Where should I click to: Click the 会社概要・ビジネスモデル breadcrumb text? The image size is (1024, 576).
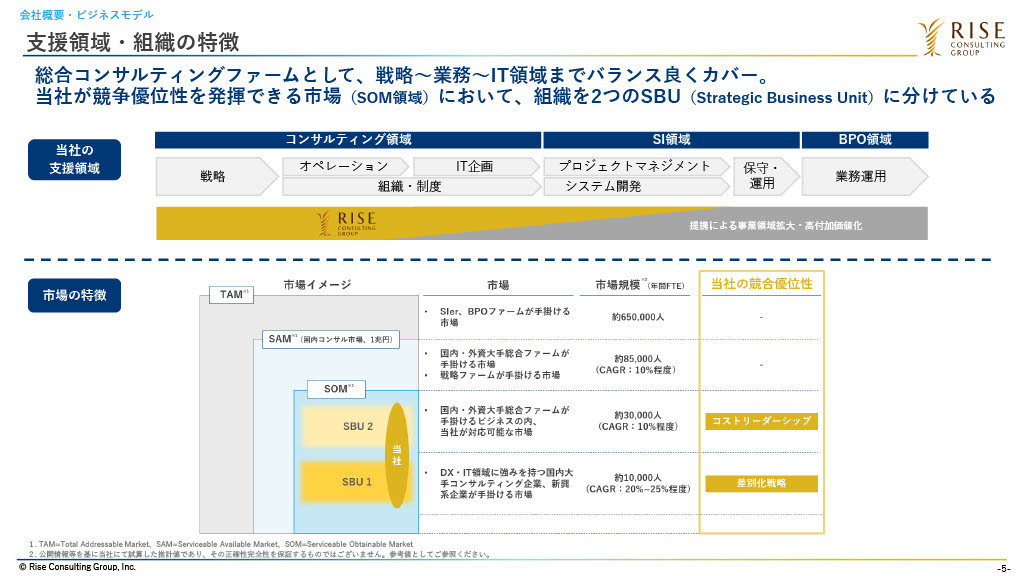point(87,14)
